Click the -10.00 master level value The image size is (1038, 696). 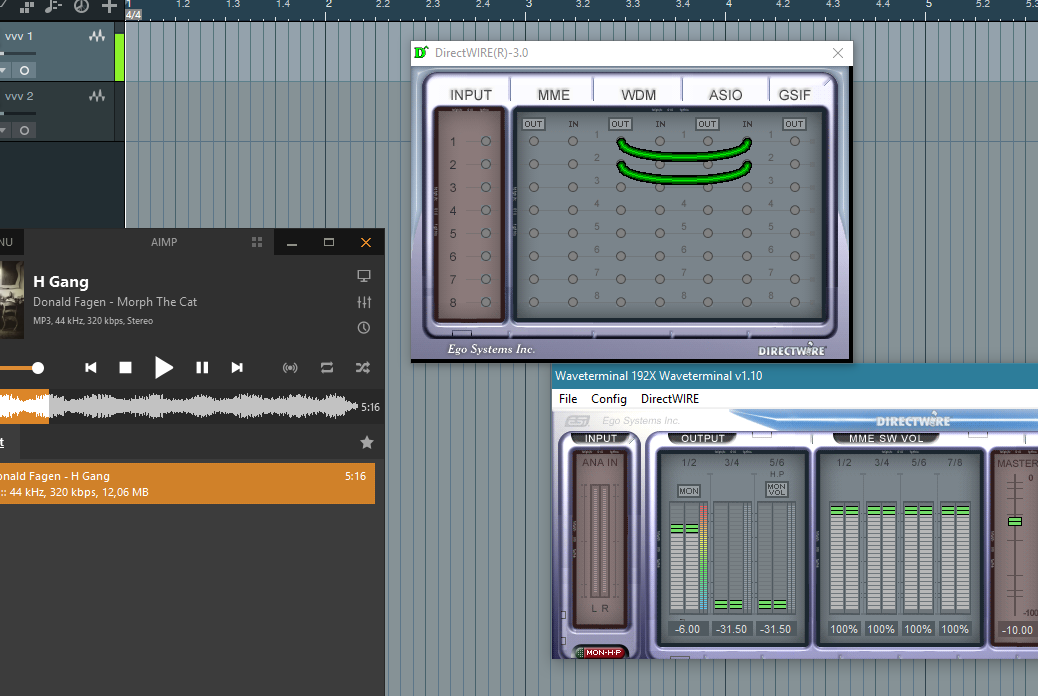(1016, 630)
